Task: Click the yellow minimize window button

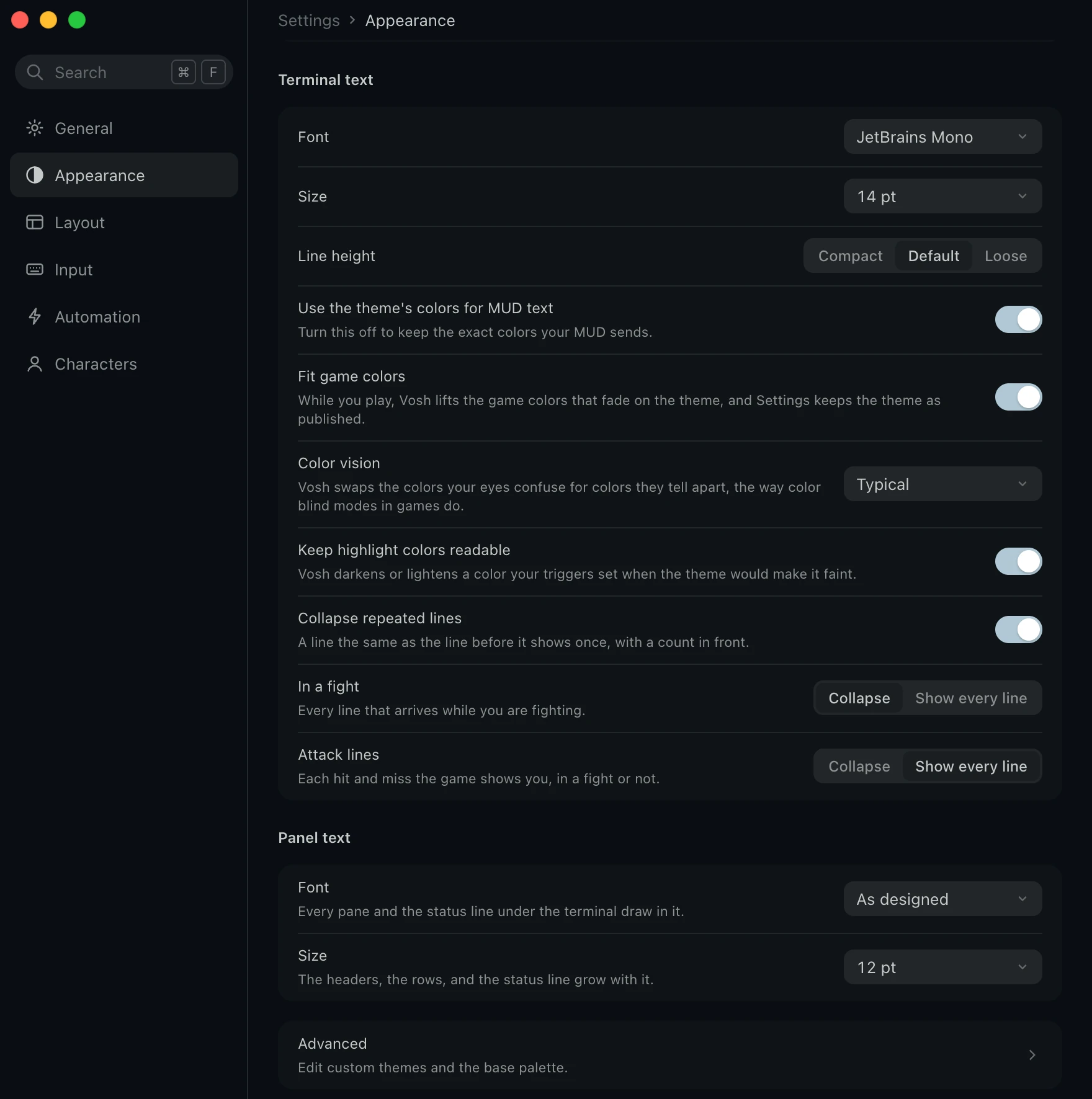Action: 48,20
